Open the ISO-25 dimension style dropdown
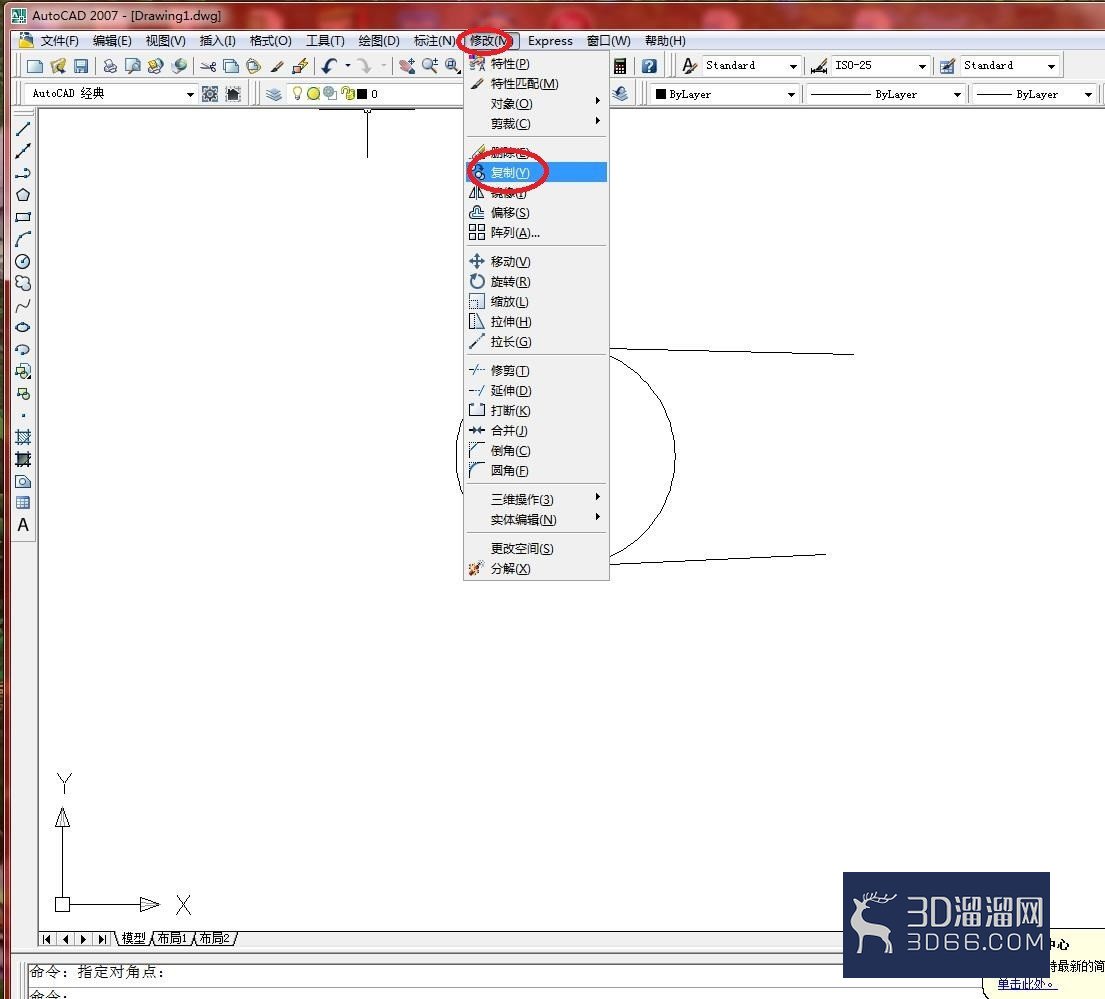The height and width of the screenshot is (999, 1105). [922, 66]
